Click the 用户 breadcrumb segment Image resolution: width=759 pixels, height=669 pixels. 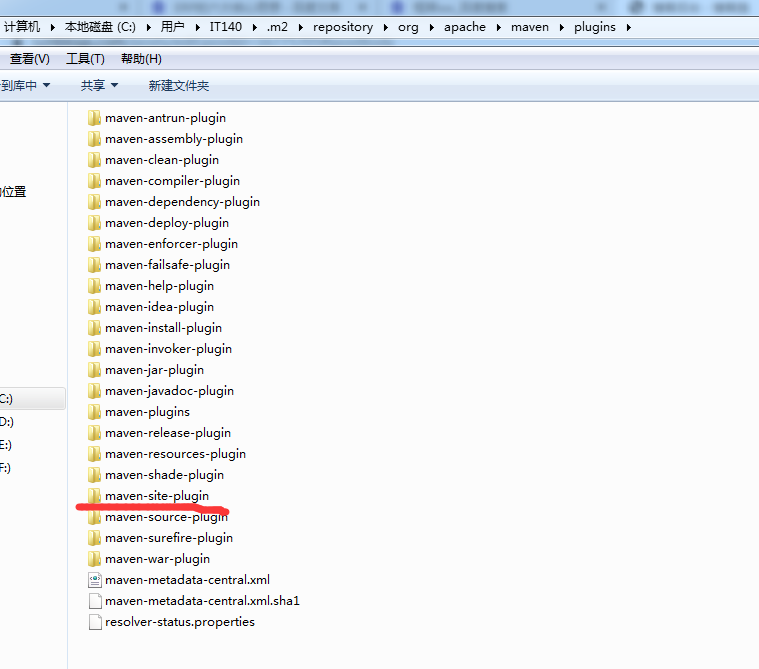click(x=172, y=27)
